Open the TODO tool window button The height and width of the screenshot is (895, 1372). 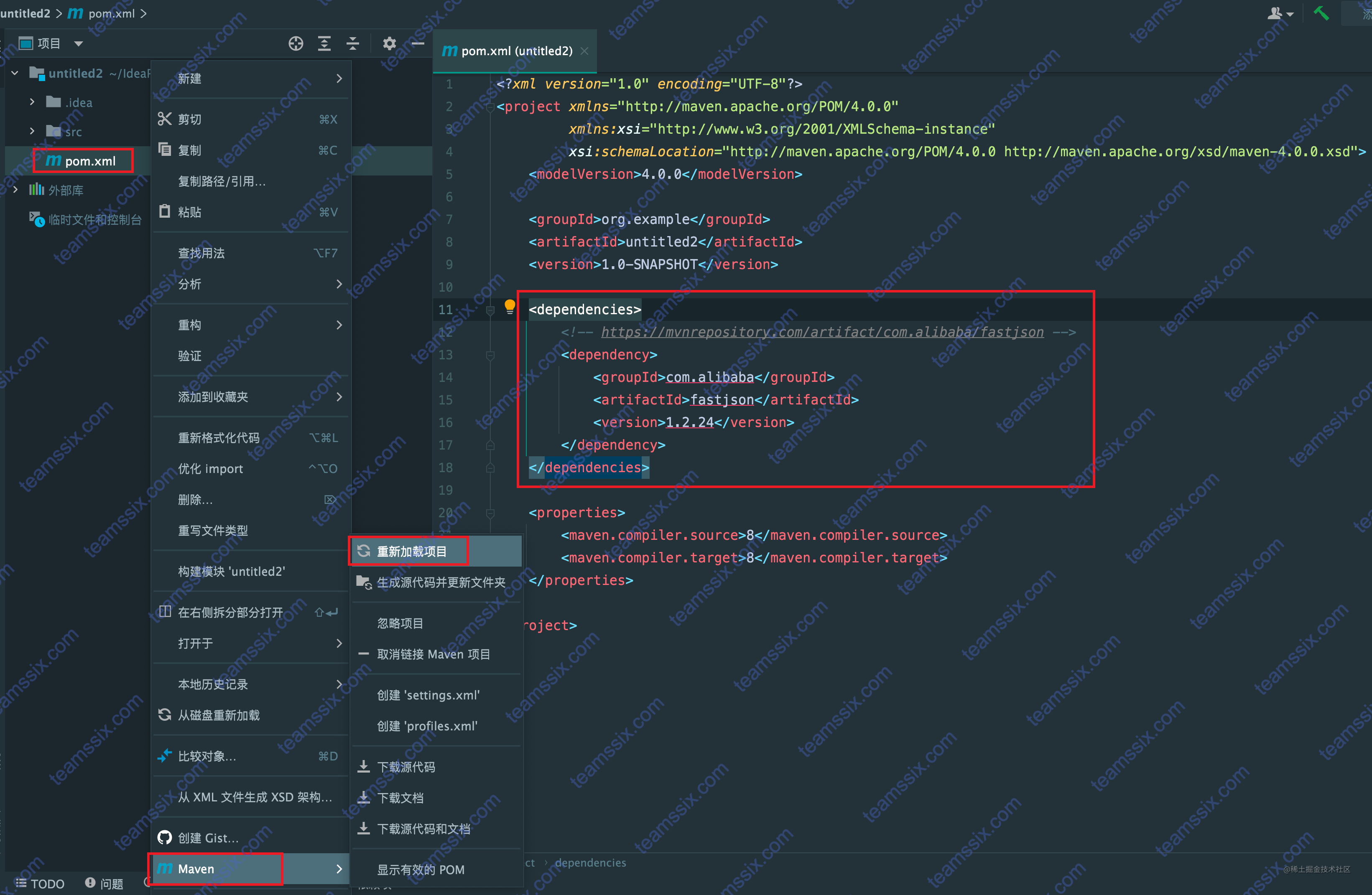(x=41, y=883)
